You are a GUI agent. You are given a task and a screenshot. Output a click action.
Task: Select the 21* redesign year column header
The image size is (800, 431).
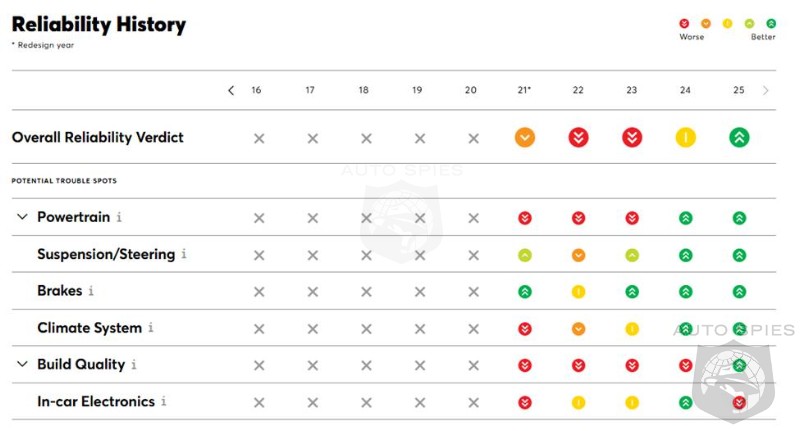524,90
